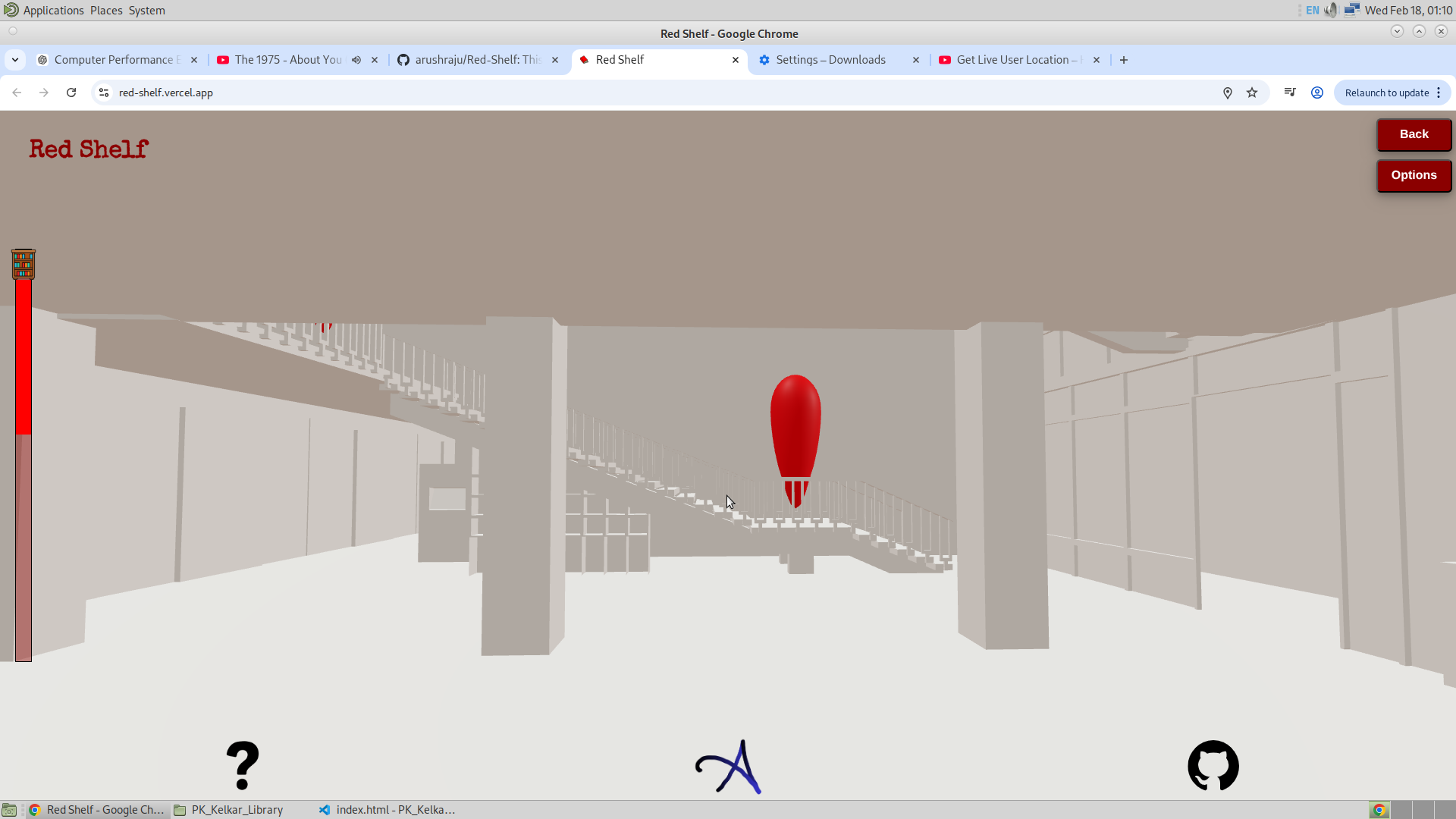
Task: Expand the tab search dropdown arrow
Action: [15, 60]
